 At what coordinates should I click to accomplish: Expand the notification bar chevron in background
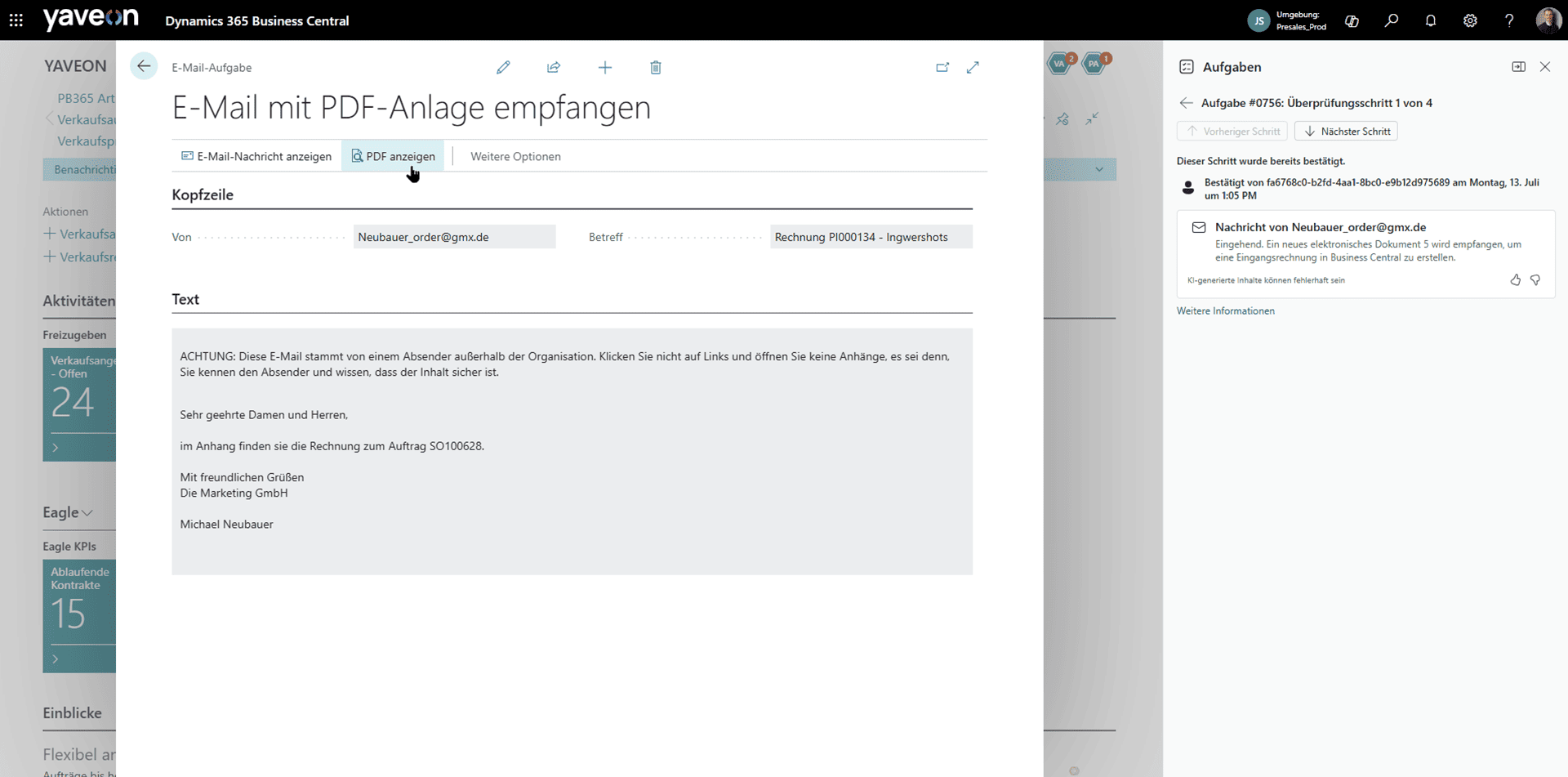(x=1099, y=170)
